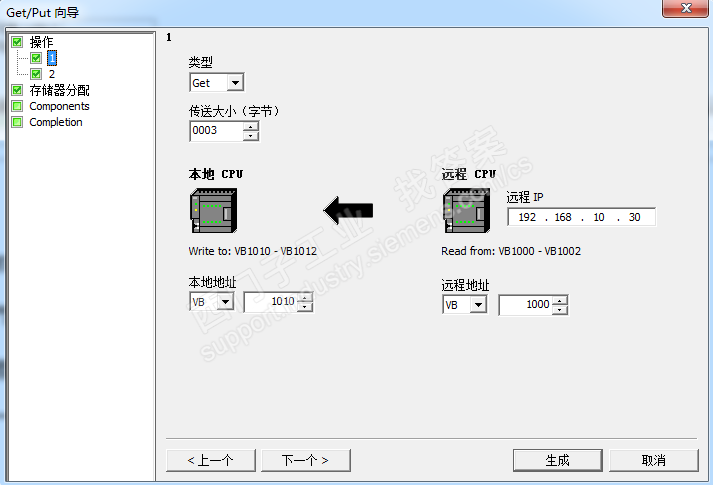Open remote address VB memory area dropdown
This screenshot has width=713, height=485.
[x=478, y=305]
